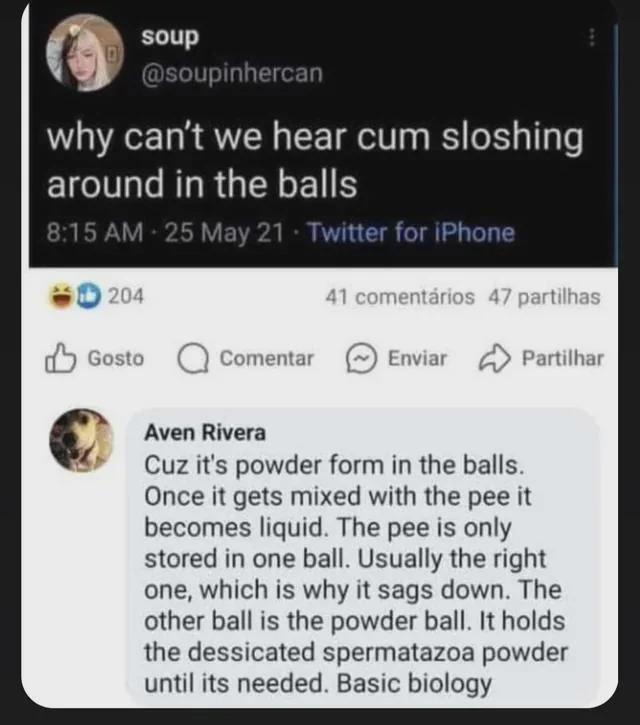
Task: Click the "soup" display name
Action: pyautogui.click(x=170, y=36)
